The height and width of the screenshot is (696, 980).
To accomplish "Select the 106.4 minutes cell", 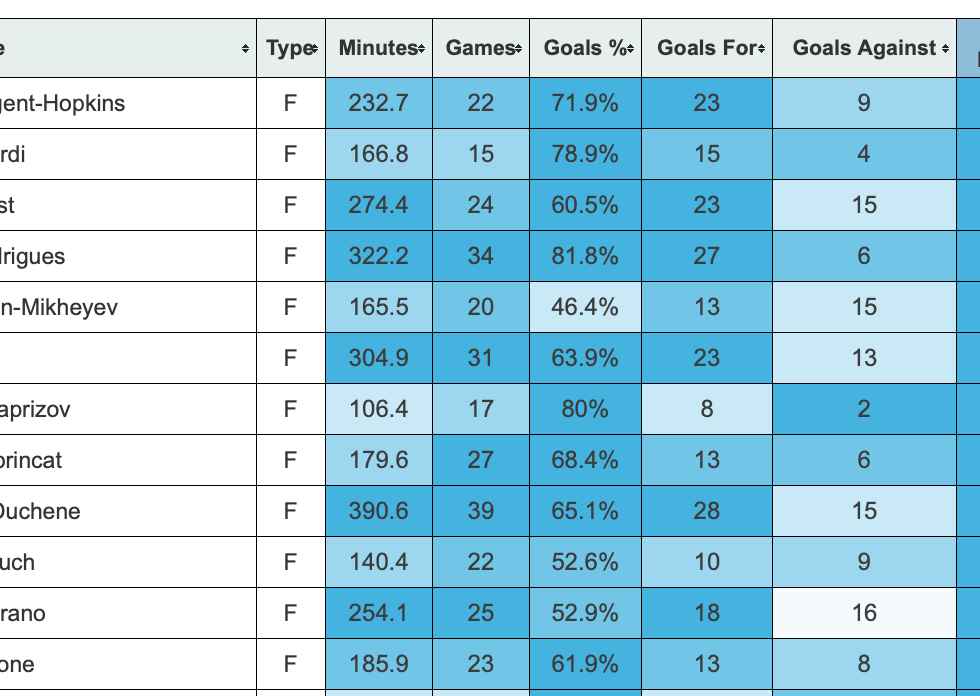I will point(378,409).
